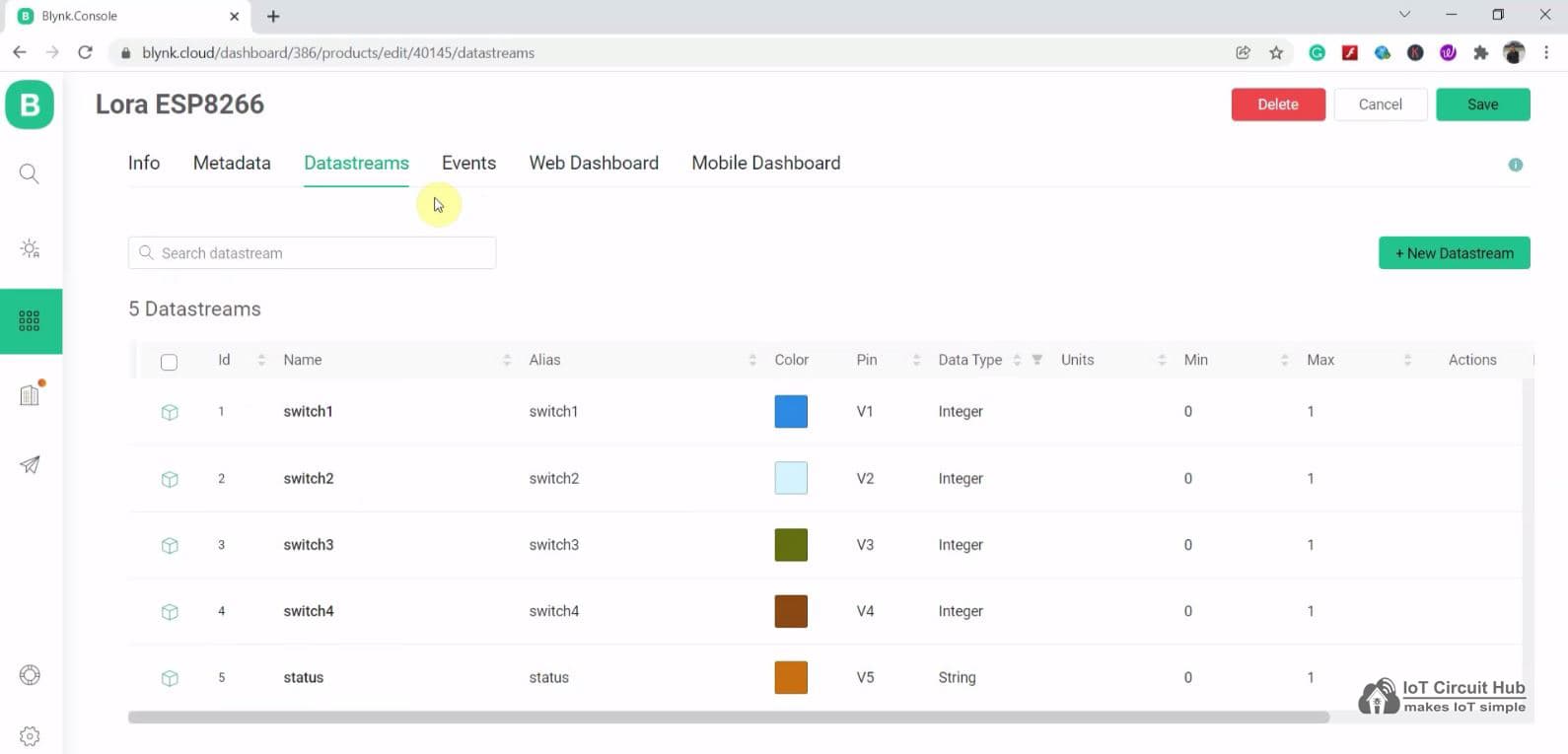The height and width of the screenshot is (754, 1568).
Task: Open the Data Type column filter
Action: 1037,360
